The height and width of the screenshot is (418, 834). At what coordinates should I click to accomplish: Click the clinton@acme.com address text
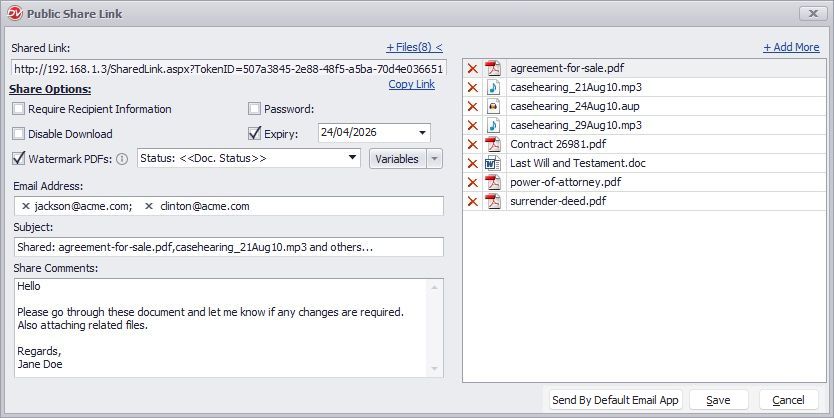pos(205,206)
